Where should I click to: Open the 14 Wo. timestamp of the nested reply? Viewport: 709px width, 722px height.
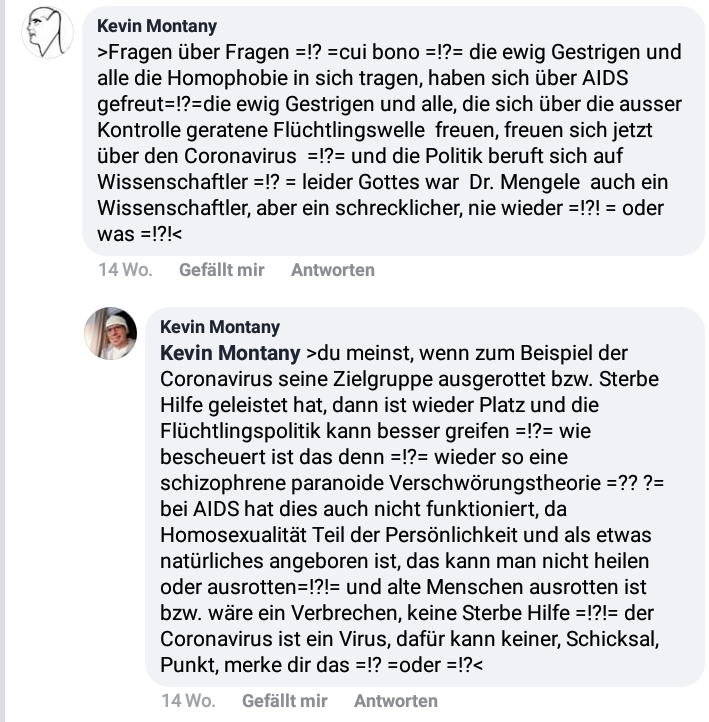tap(188, 701)
